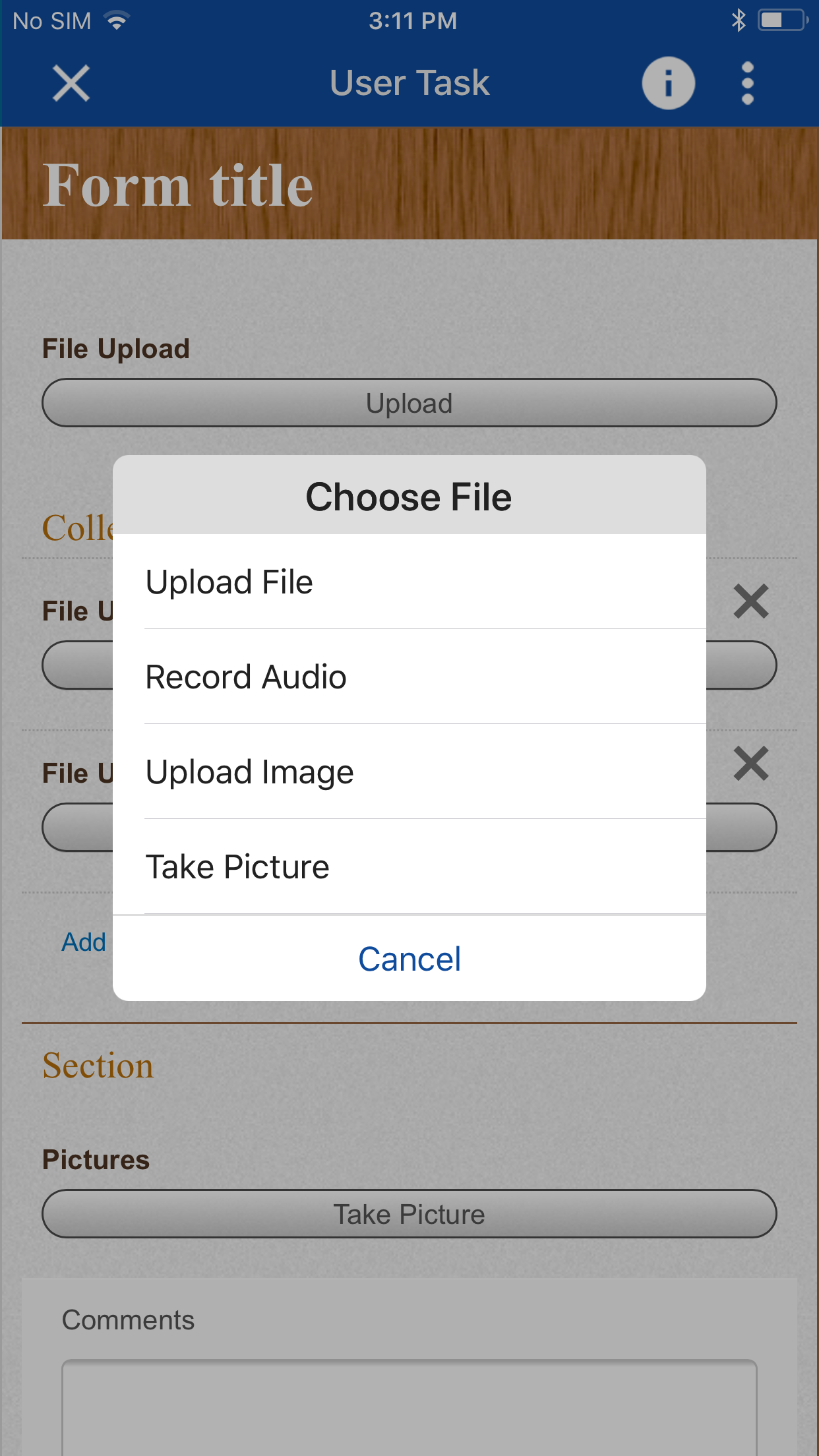819x1456 pixels.
Task: Tap the Wi-Fi status icon
Action: [117, 21]
